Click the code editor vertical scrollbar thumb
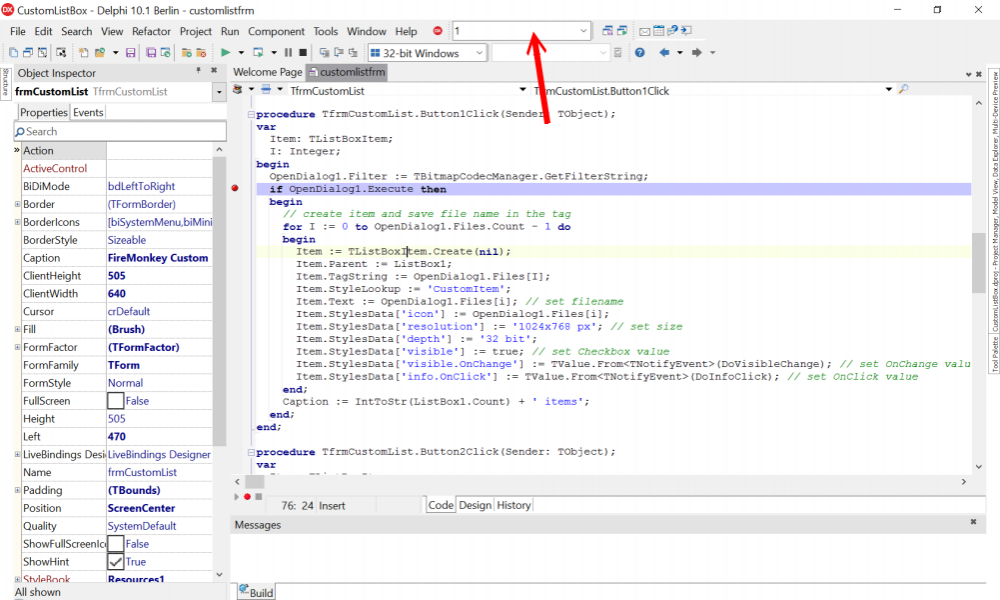 (x=978, y=263)
